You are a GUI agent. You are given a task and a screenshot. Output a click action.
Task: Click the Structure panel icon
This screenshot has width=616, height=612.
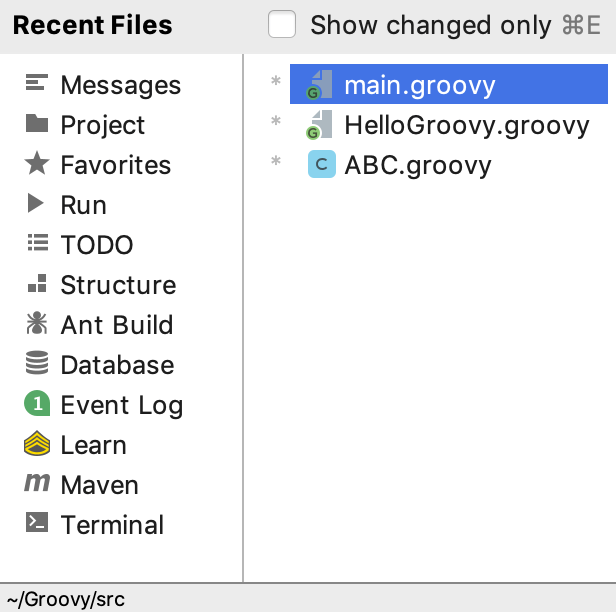(x=37, y=284)
